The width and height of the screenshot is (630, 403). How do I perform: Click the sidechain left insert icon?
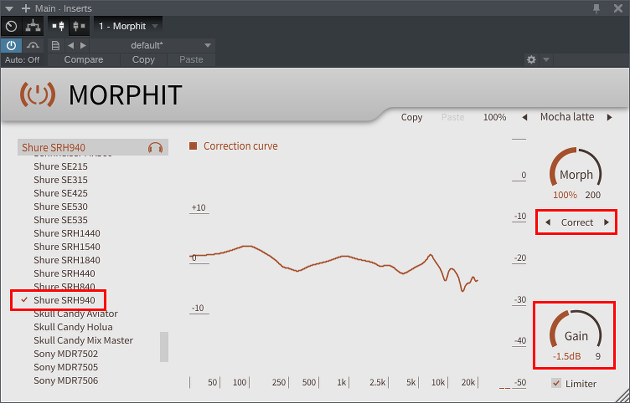point(59,27)
